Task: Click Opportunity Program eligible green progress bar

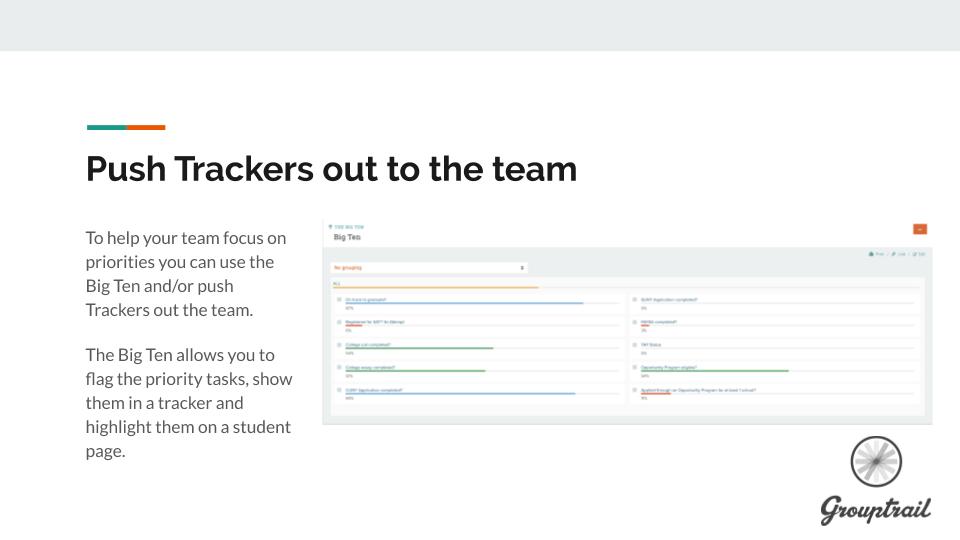Action: (714, 371)
